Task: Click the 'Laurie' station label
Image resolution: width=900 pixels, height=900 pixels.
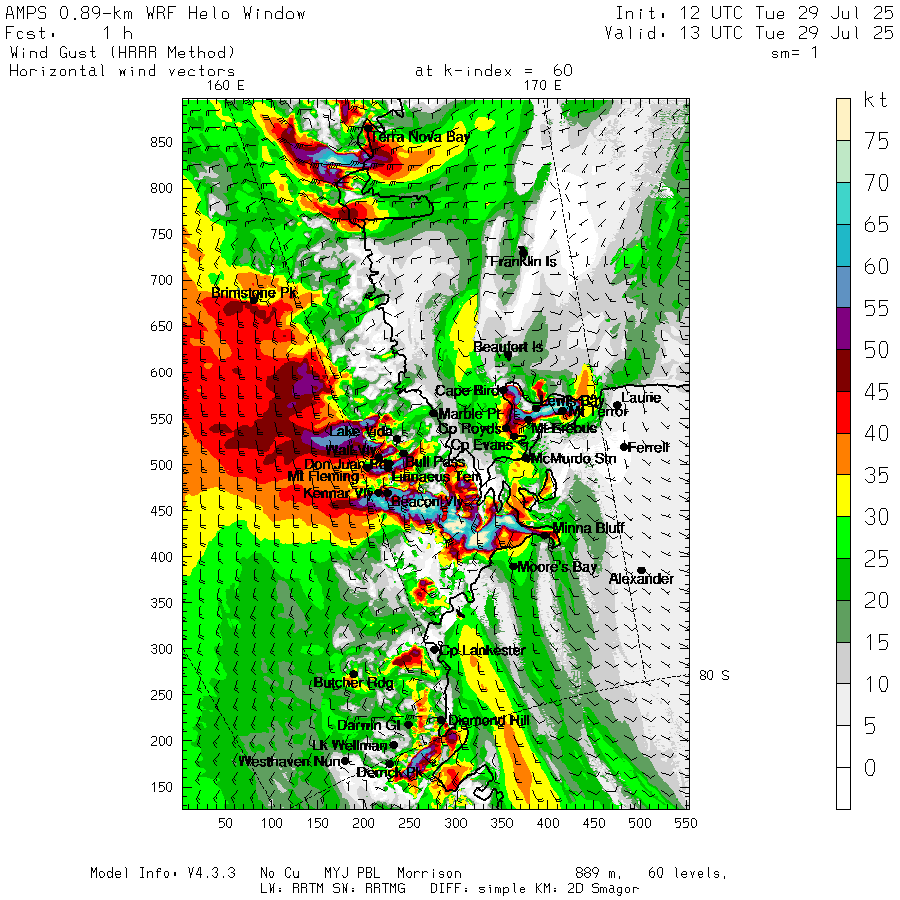Action: pos(641,398)
